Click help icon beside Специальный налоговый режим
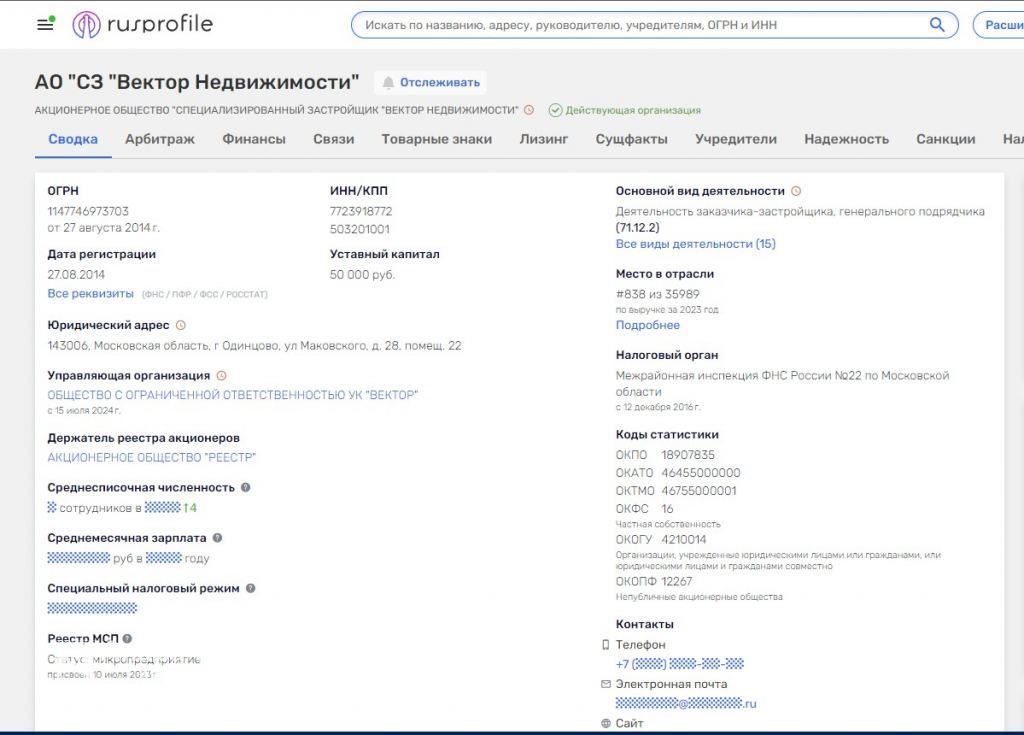The image size is (1024, 735). tap(251, 588)
